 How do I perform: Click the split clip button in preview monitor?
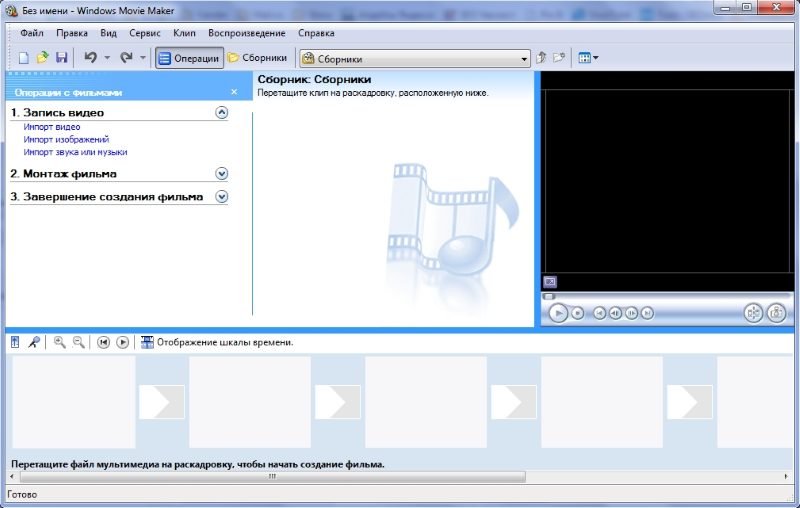coord(753,313)
